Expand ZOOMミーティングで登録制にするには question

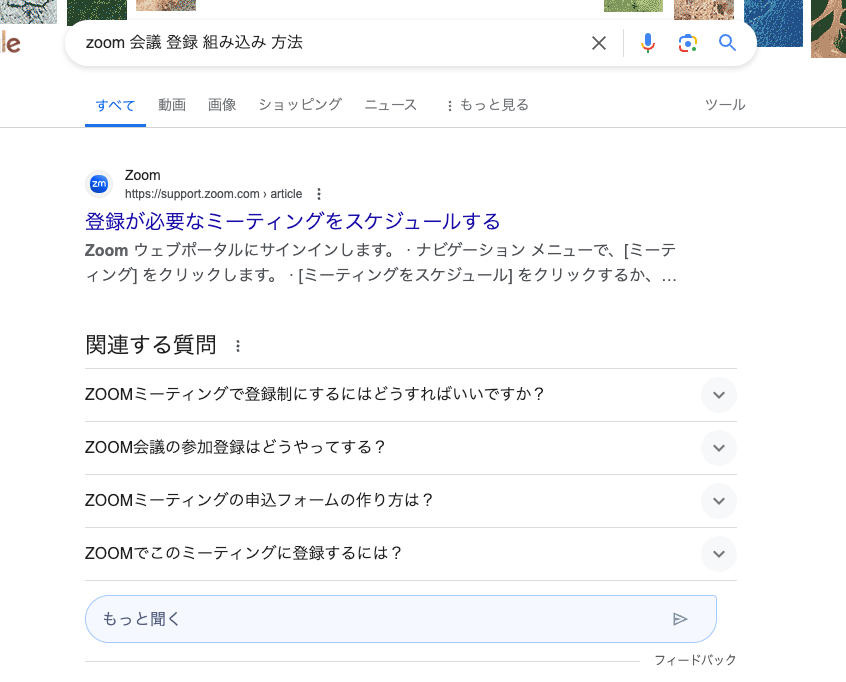click(718, 395)
